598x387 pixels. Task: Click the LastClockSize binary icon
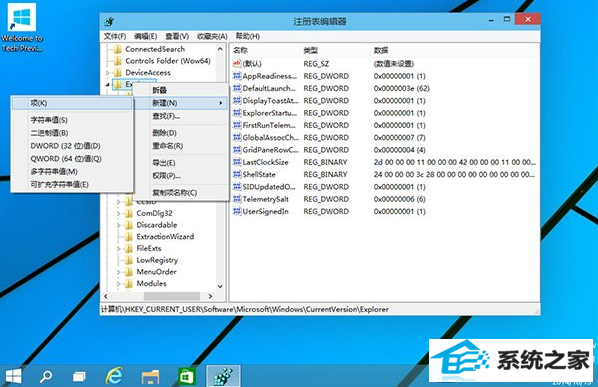tap(237, 162)
